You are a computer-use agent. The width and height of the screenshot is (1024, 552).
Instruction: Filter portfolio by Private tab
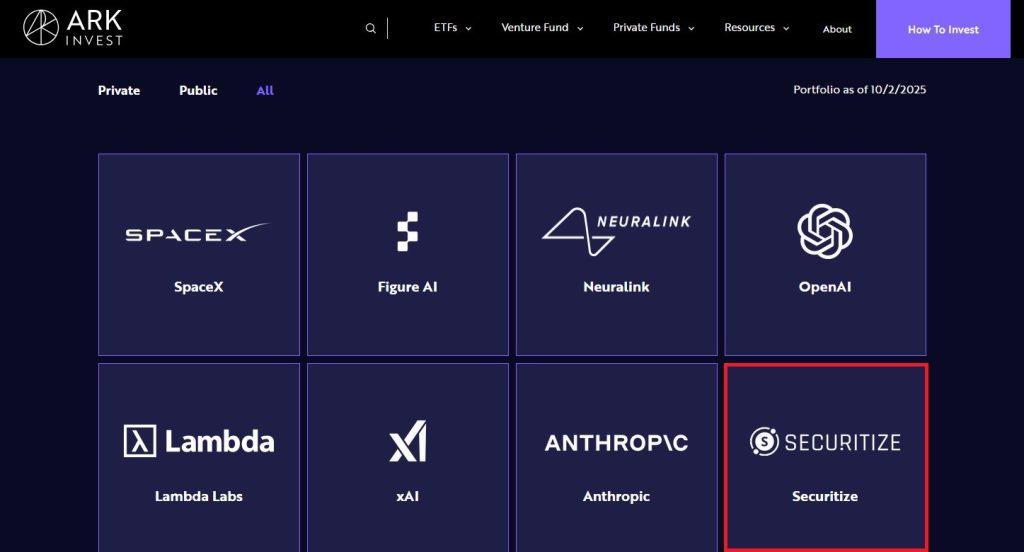(119, 90)
